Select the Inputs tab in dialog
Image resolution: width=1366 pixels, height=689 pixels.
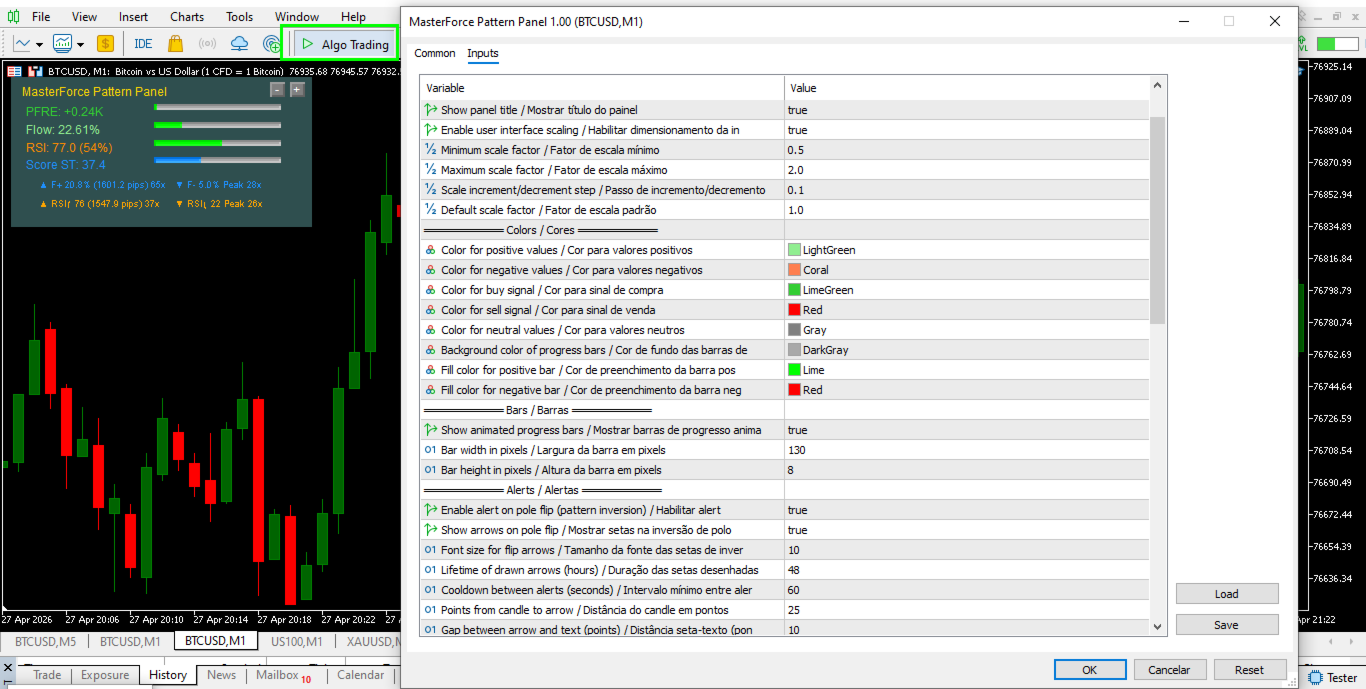tap(483, 53)
